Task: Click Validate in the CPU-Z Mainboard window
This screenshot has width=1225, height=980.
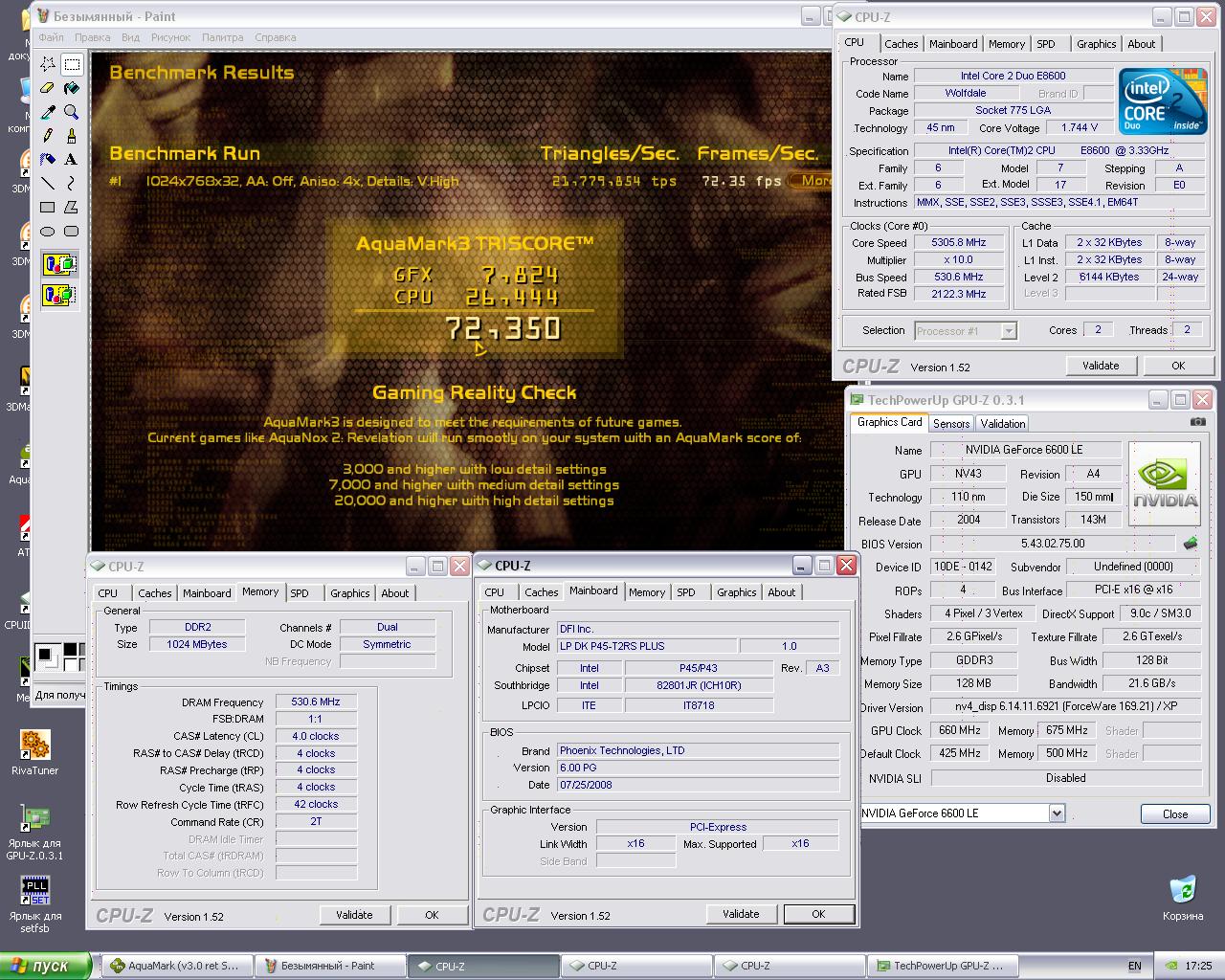Action: [x=741, y=914]
